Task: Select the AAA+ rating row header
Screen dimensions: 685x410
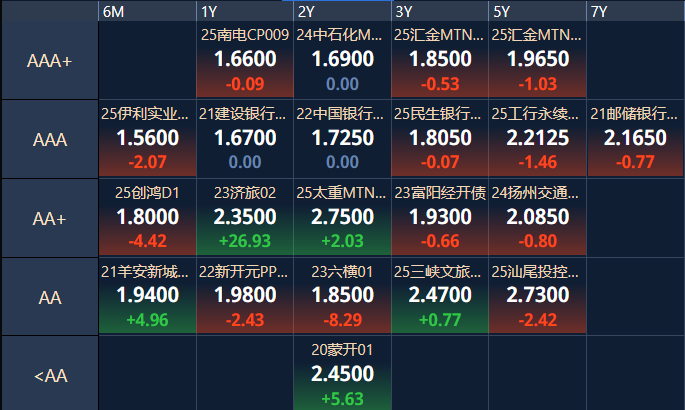Action: click(x=49, y=61)
